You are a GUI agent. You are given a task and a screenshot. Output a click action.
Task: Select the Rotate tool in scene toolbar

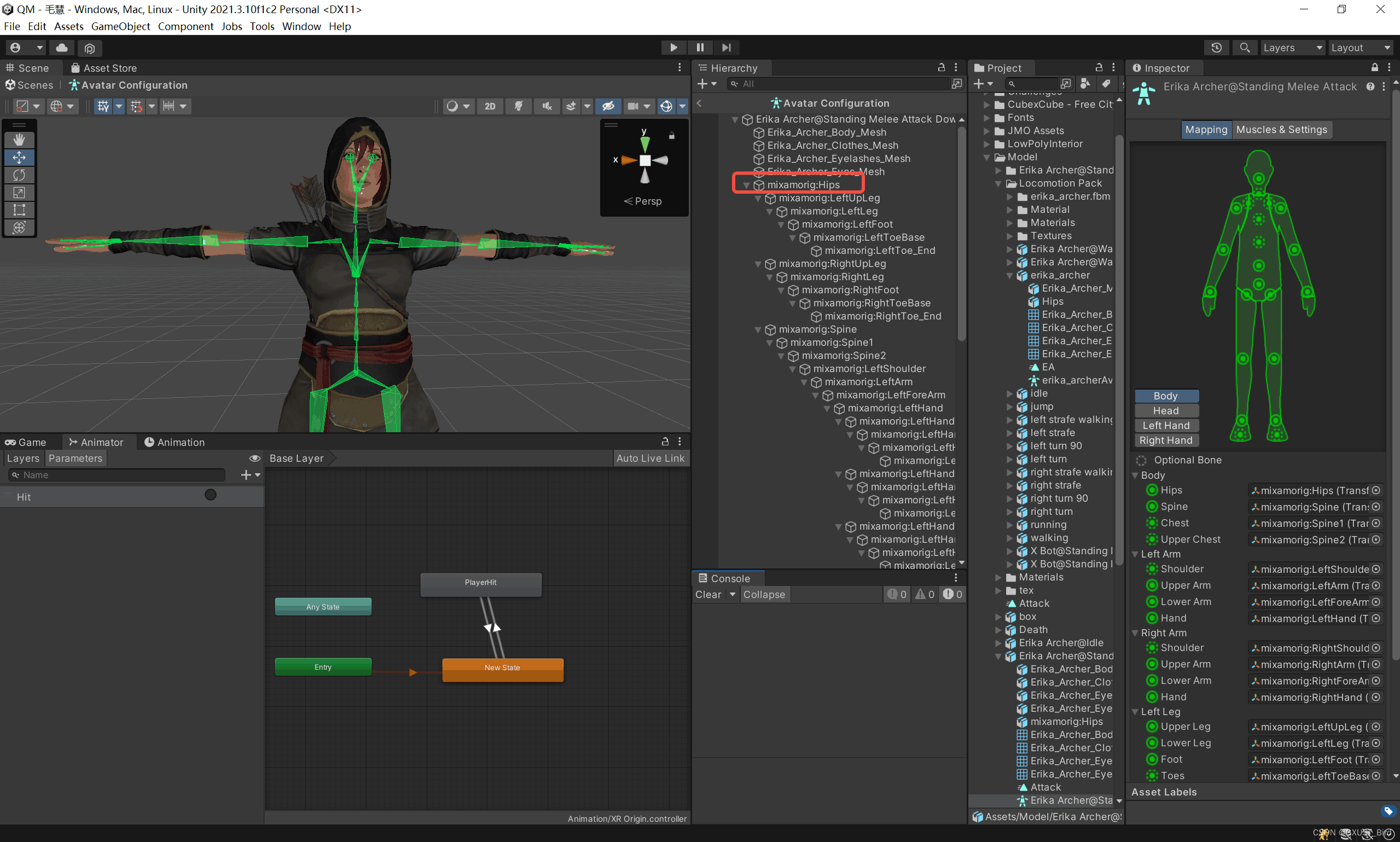tap(19, 175)
